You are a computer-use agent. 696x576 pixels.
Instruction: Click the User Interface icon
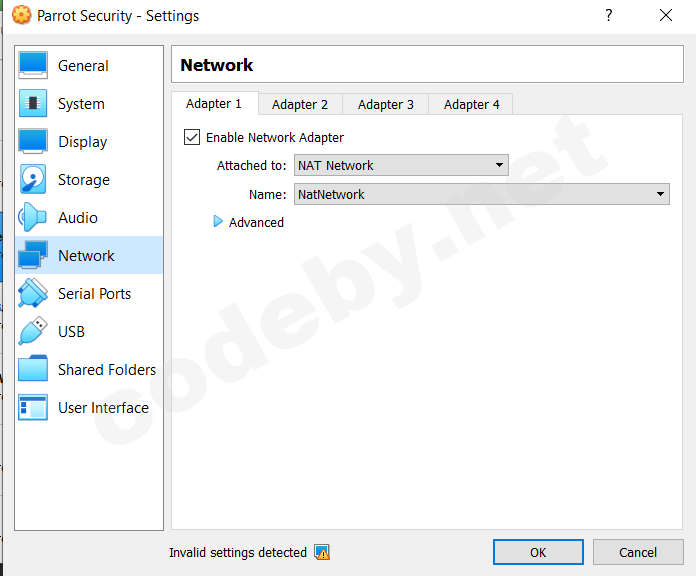point(33,408)
